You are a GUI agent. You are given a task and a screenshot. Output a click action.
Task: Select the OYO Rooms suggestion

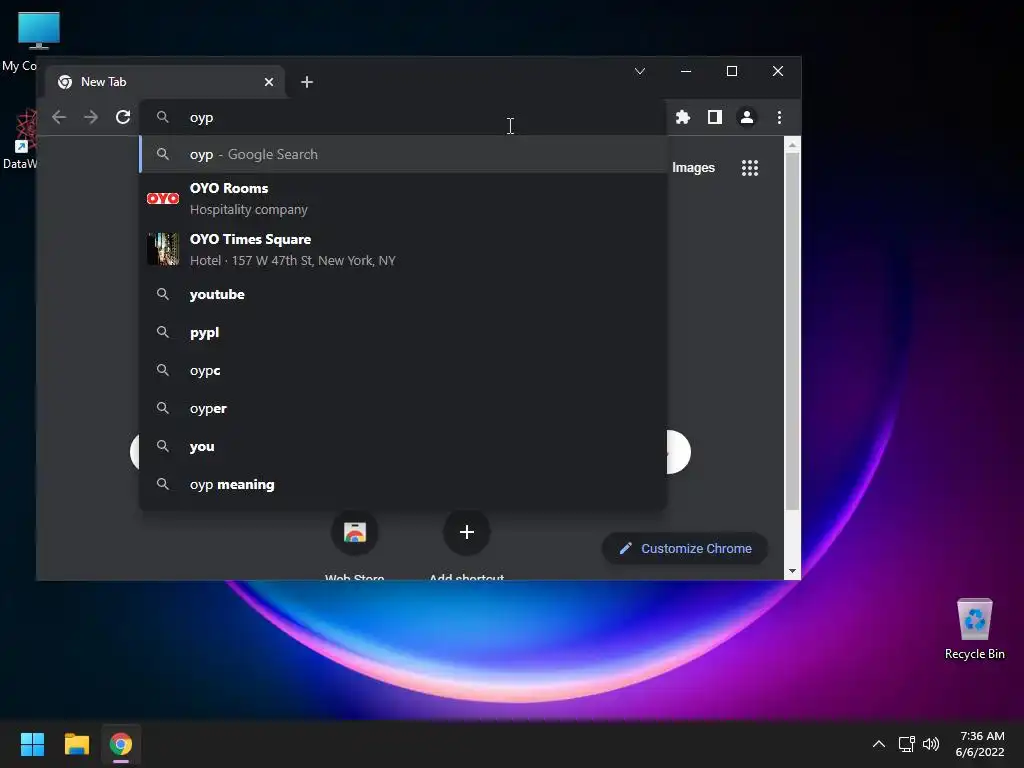pyautogui.click(x=402, y=199)
